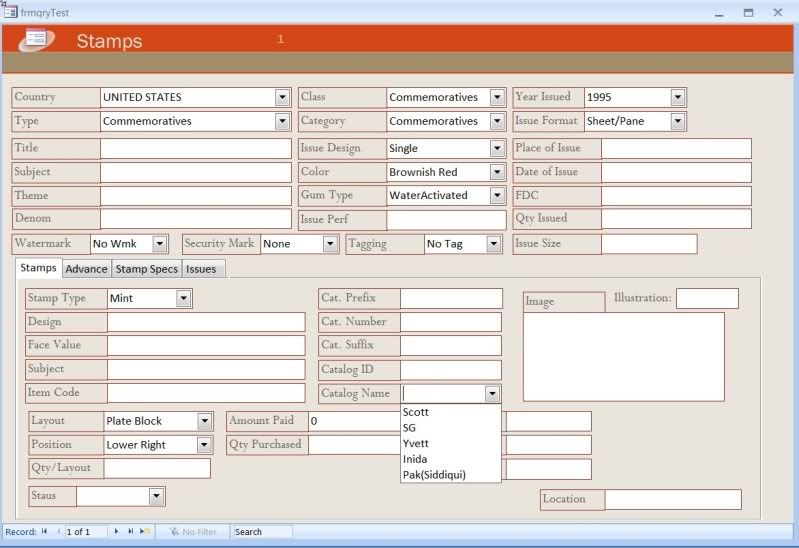Select Yvett catalog option
This screenshot has width=799, height=548.
click(450, 443)
